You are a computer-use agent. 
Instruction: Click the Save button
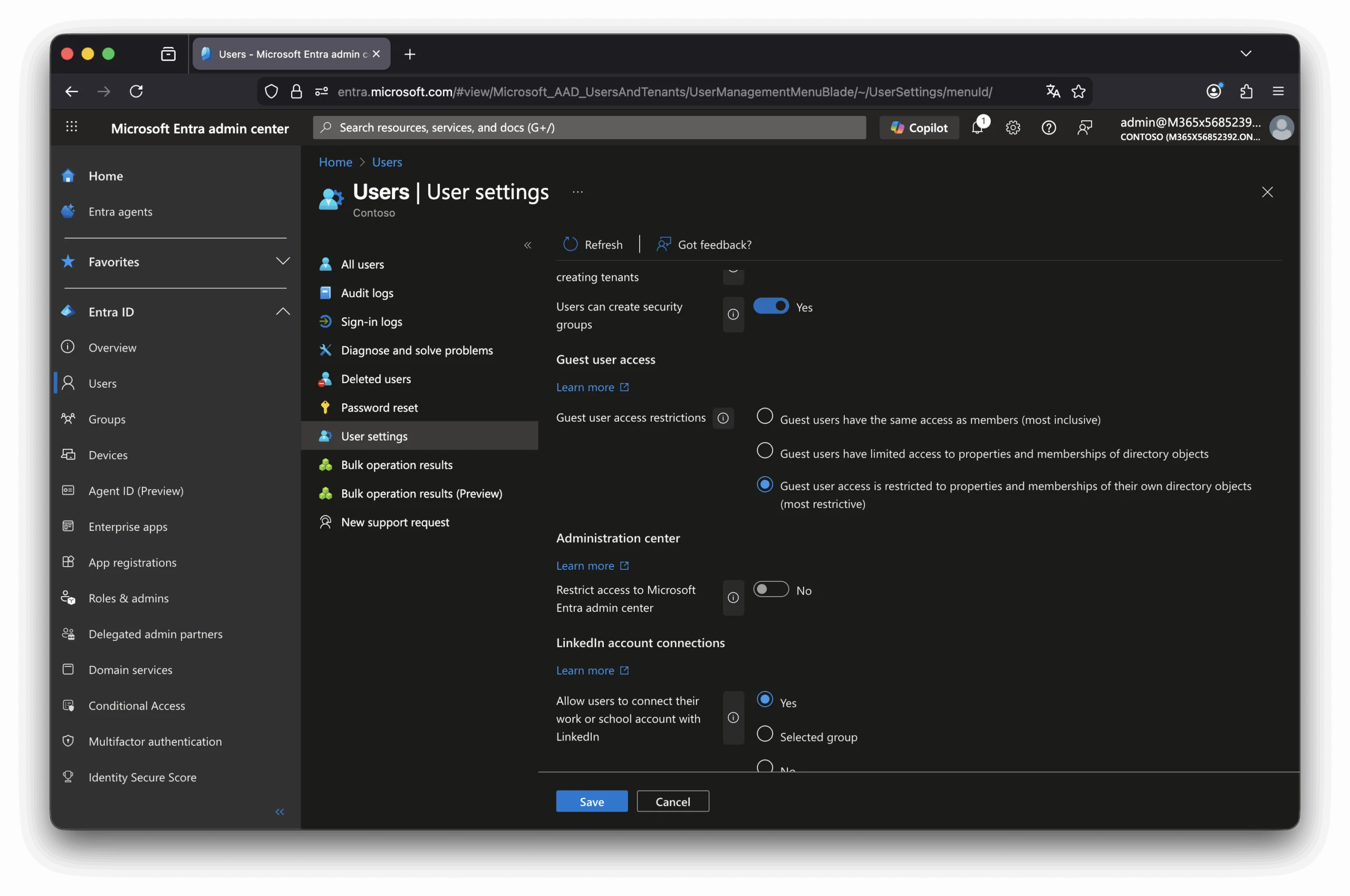click(x=591, y=801)
